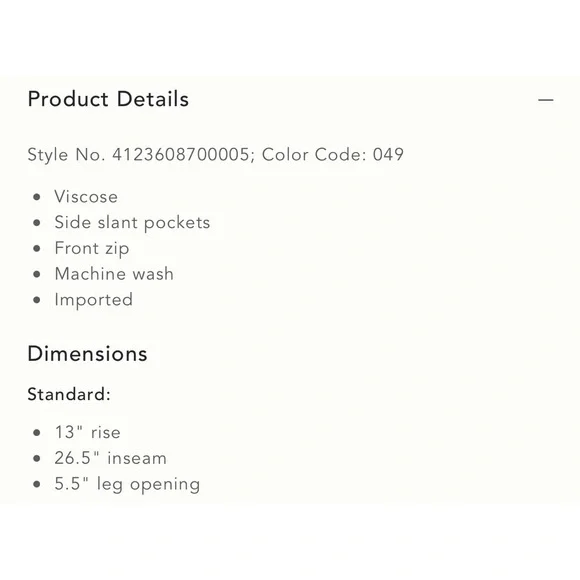Click the Dimensions heading
The width and height of the screenshot is (580, 580).
[x=88, y=354]
